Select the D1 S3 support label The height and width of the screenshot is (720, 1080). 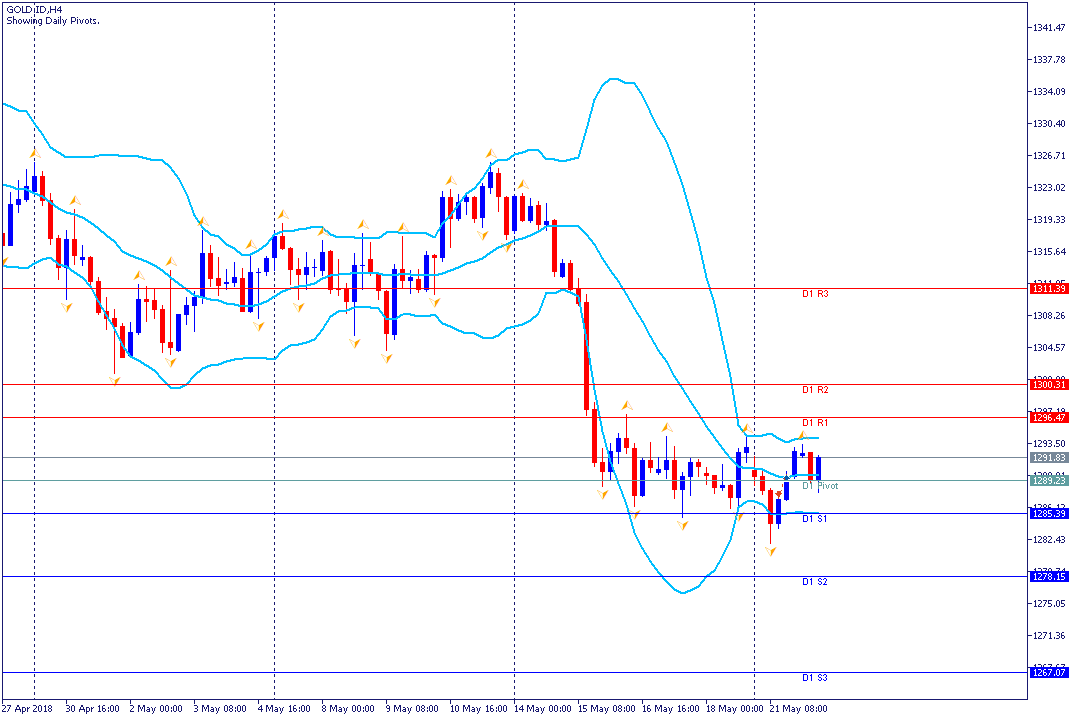[815, 678]
